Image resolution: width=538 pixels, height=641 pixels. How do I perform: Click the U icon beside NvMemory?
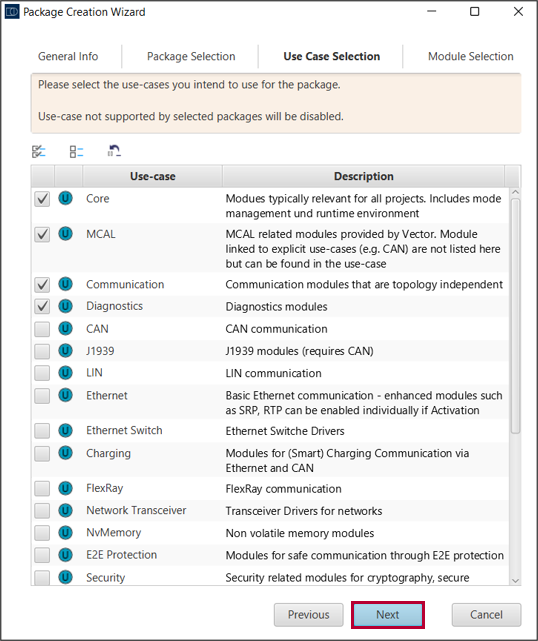coord(65,533)
